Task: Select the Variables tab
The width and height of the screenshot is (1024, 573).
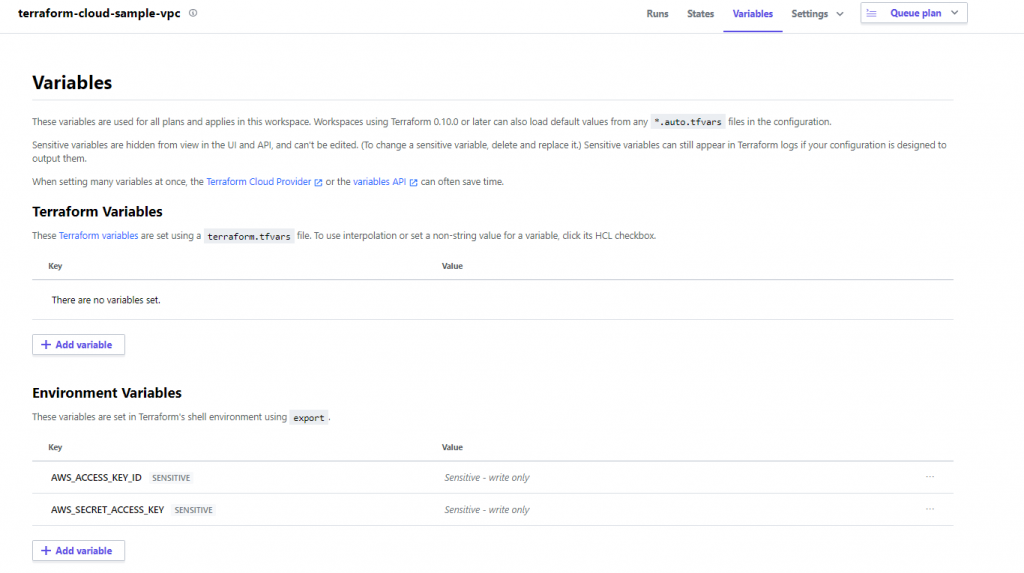Action: 752,14
